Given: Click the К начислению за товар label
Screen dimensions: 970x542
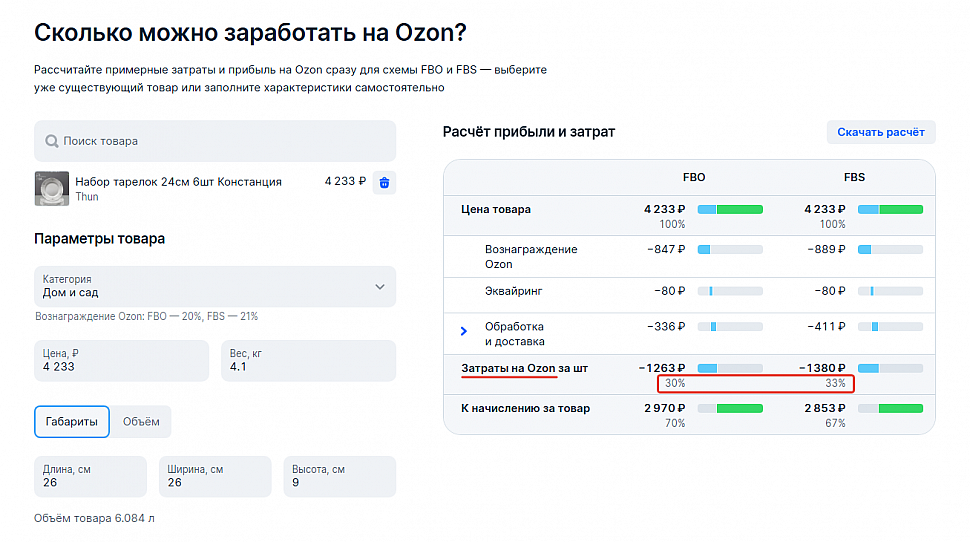Looking at the screenshot, I should [x=525, y=408].
